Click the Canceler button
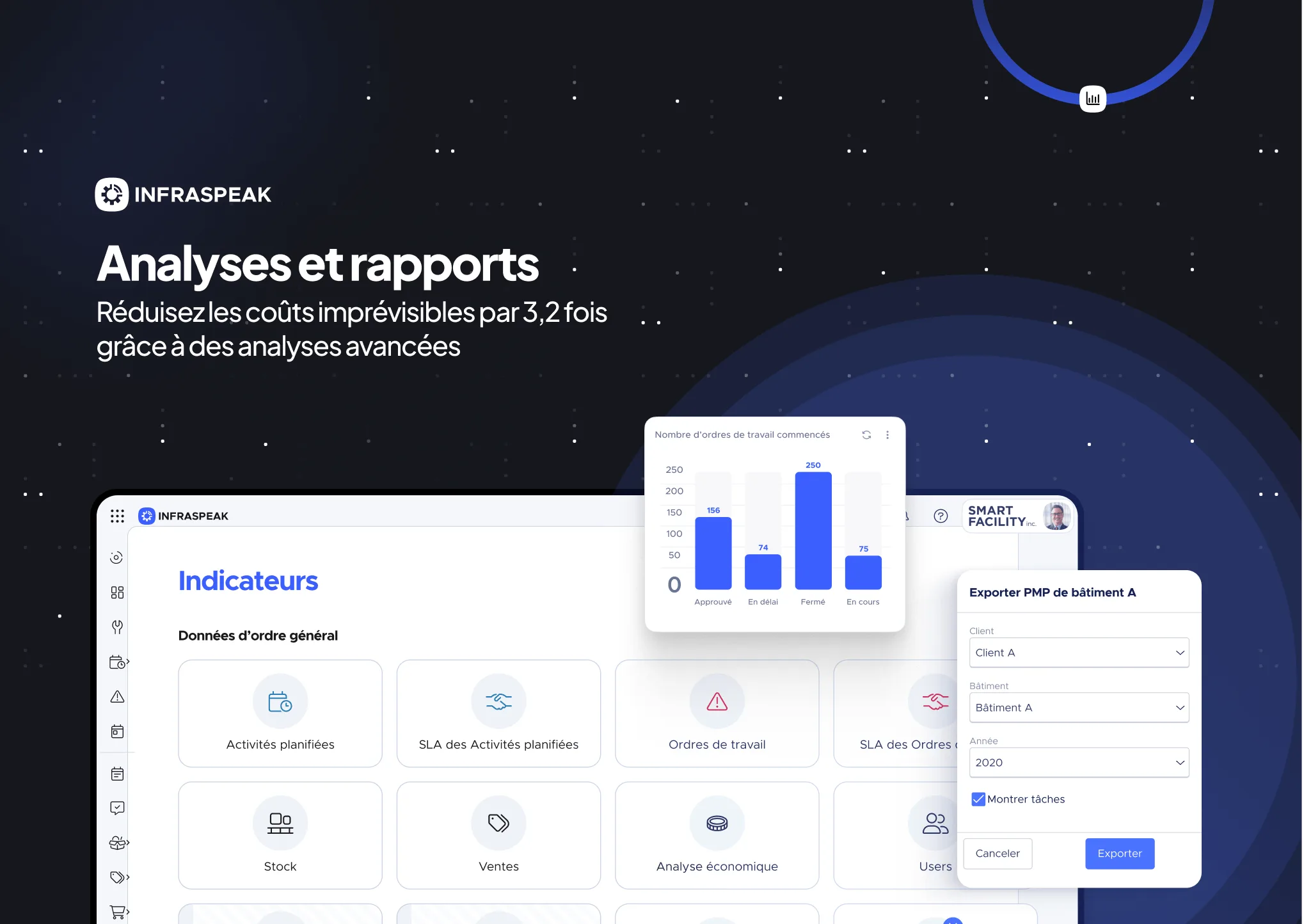The image size is (1304, 924). (998, 854)
